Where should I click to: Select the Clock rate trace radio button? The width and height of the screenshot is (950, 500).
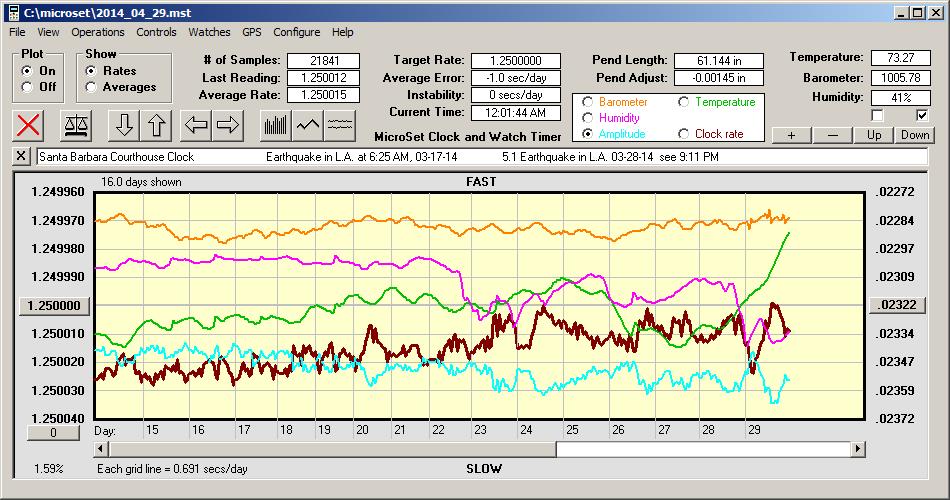683,133
